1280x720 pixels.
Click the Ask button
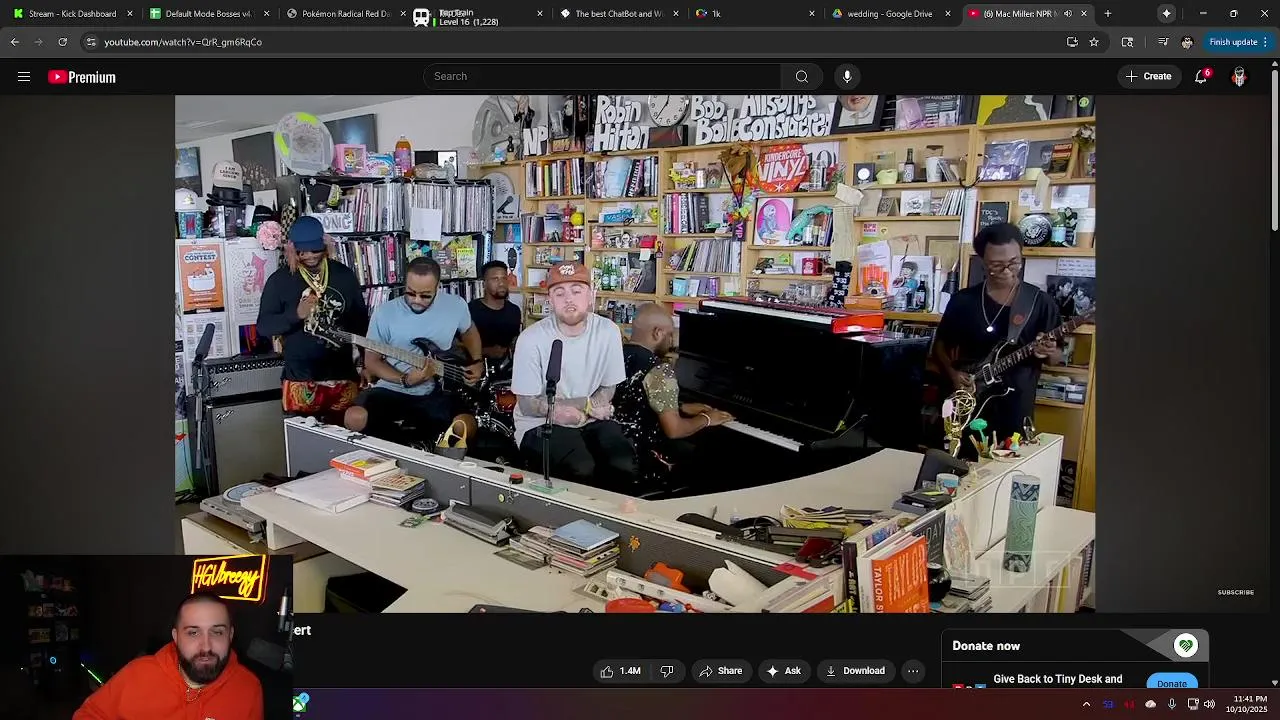coord(783,671)
